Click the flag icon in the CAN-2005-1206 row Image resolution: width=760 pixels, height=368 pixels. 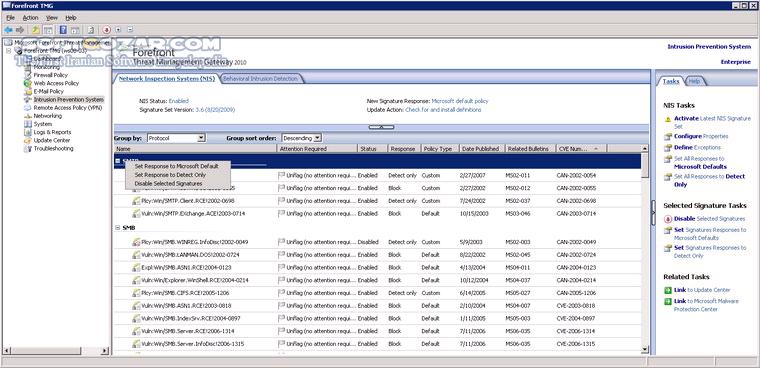pos(282,293)
